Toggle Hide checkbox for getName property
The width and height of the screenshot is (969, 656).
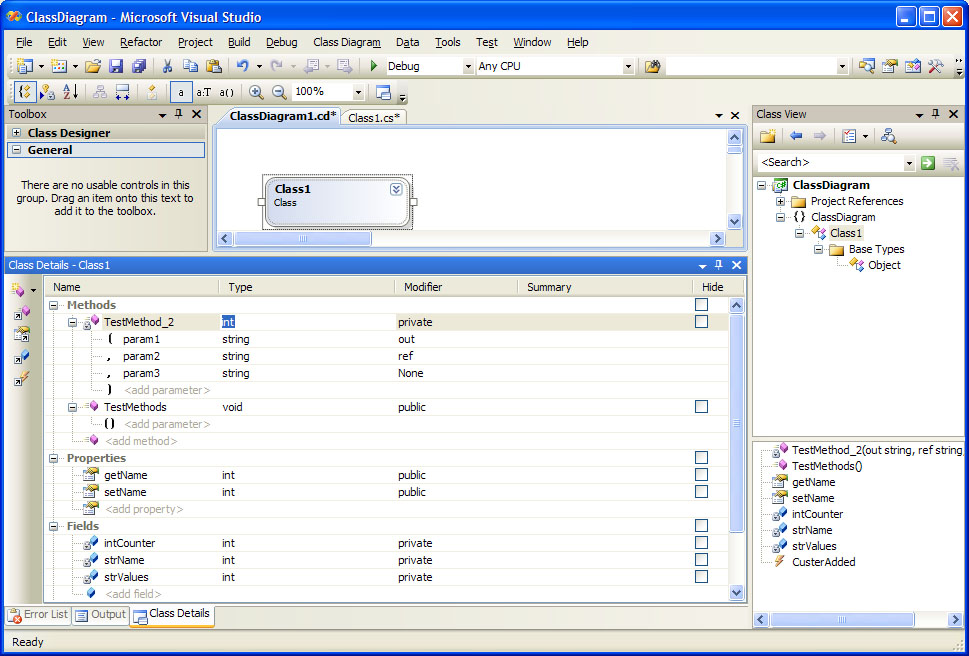coord(701,475)
